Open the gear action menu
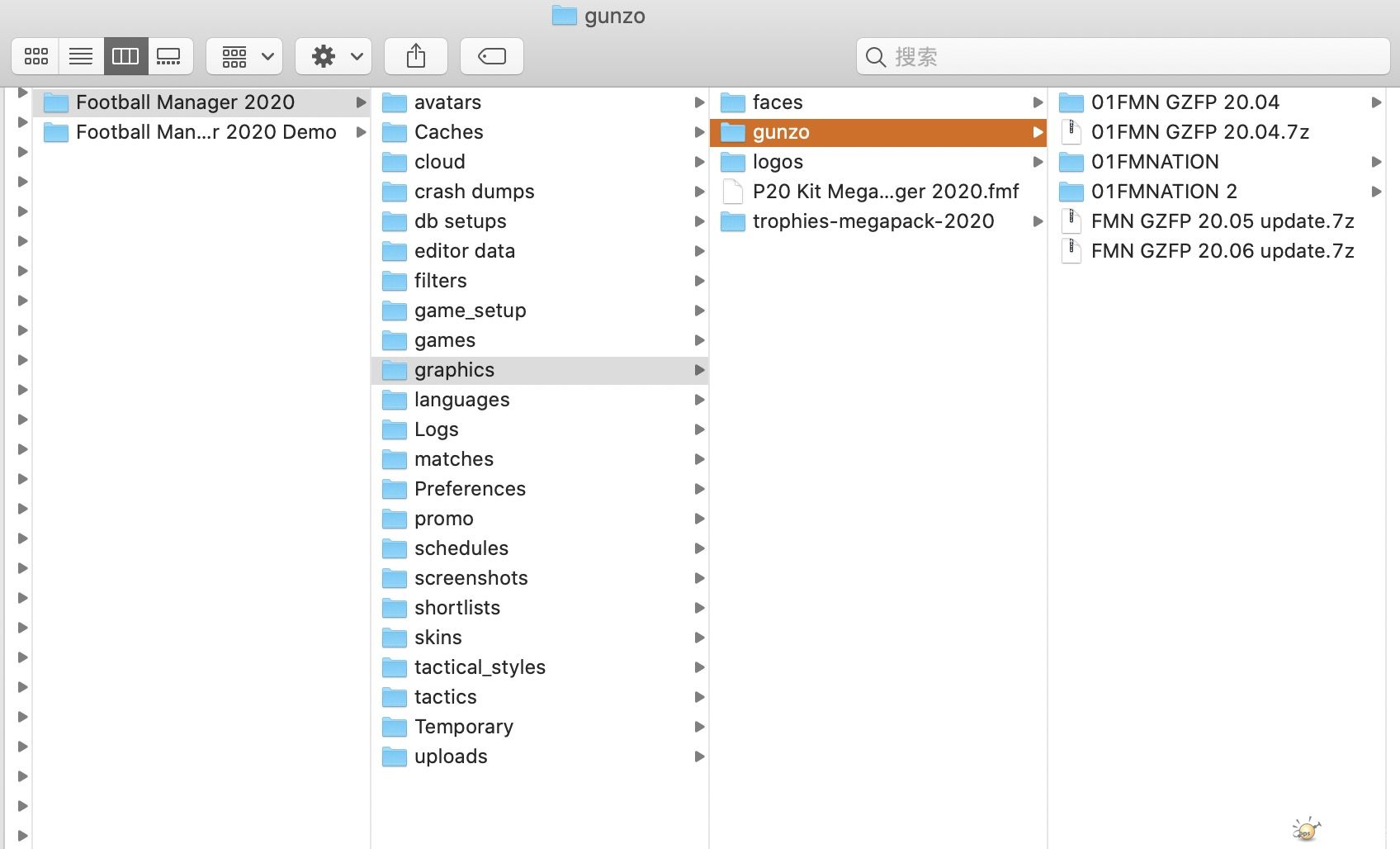The height and width of the screenshot is (849, 1400). click(x=333, y=56)
